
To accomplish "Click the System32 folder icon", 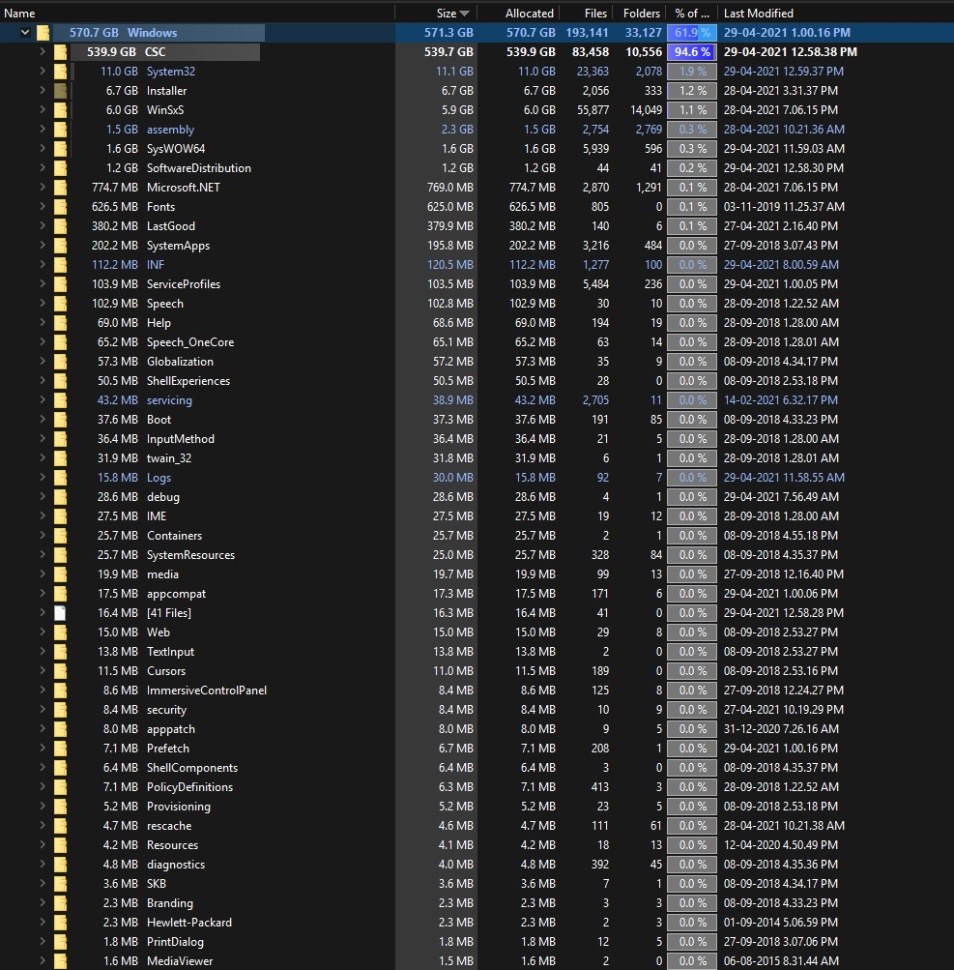I will (x=60, y=71).
